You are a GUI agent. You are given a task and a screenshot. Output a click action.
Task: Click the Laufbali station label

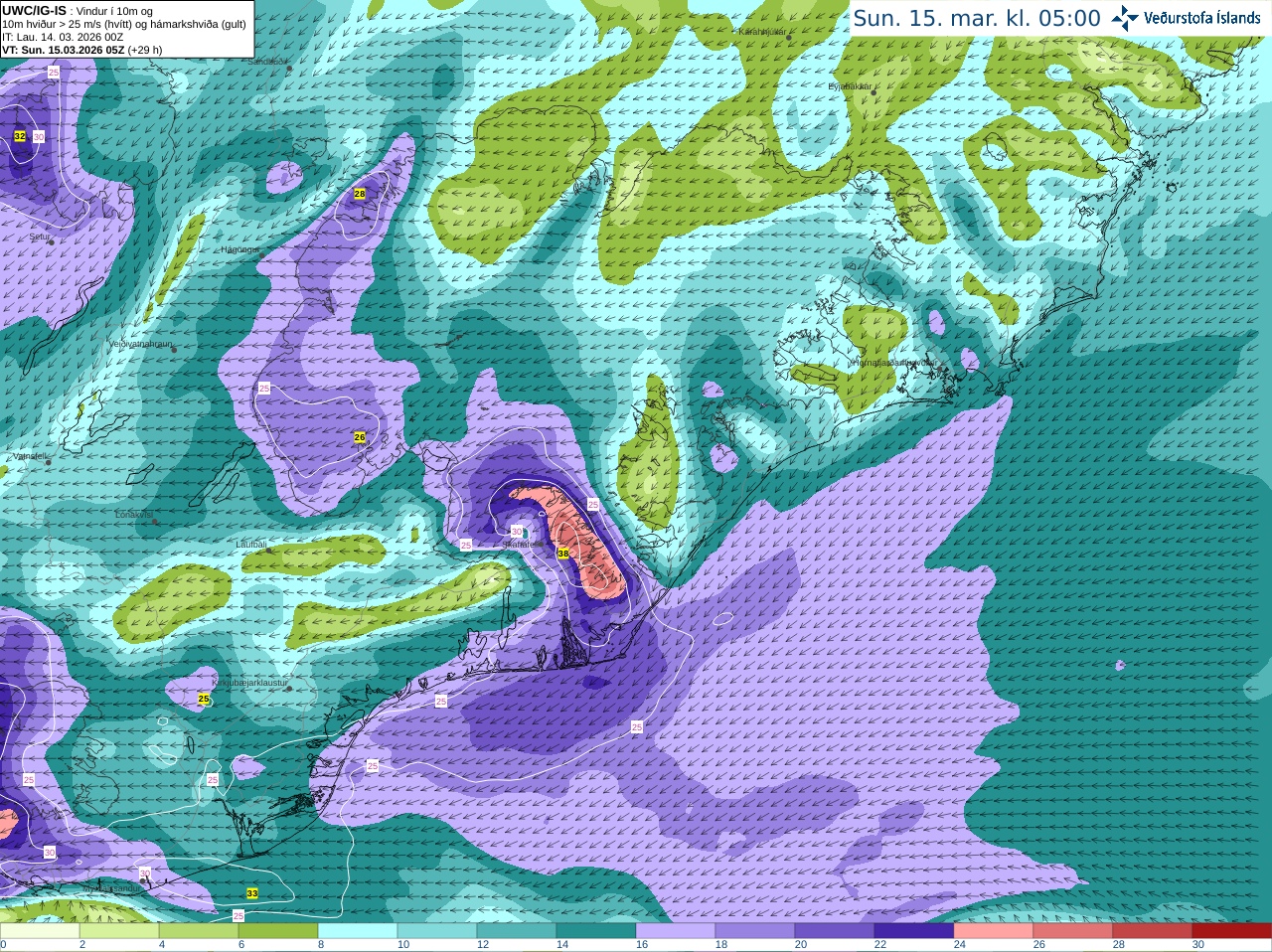coord(251,545)
